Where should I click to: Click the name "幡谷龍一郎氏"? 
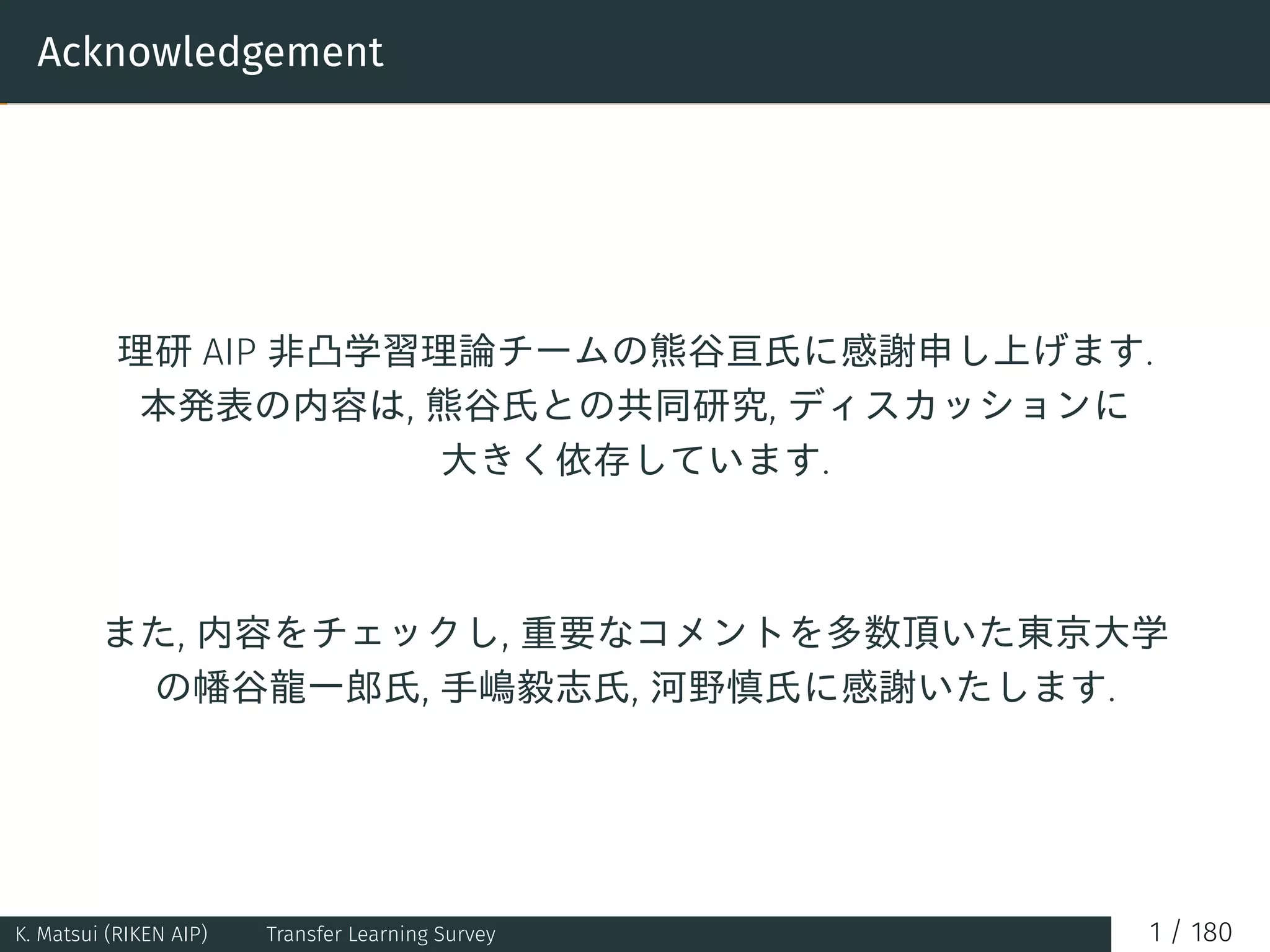(307, 688)
